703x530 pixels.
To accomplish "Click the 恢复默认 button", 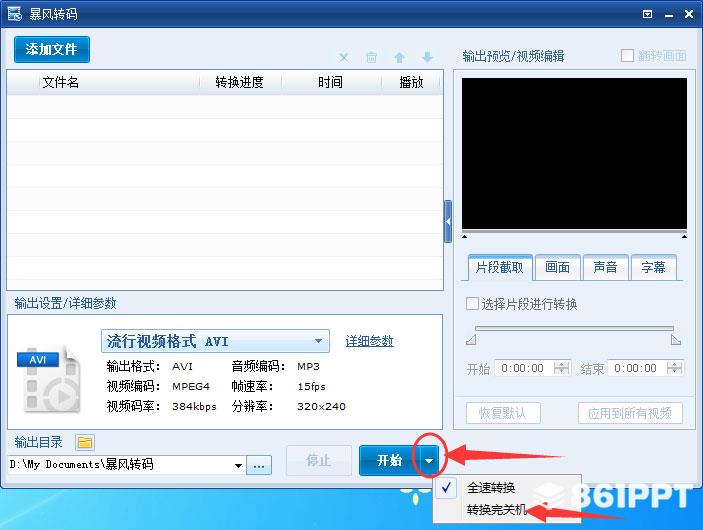I will (503, 413).
